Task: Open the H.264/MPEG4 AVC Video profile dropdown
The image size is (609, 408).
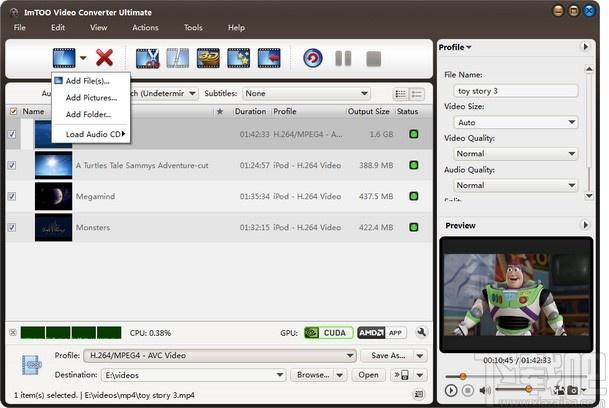Action: [x=220, y=356]
